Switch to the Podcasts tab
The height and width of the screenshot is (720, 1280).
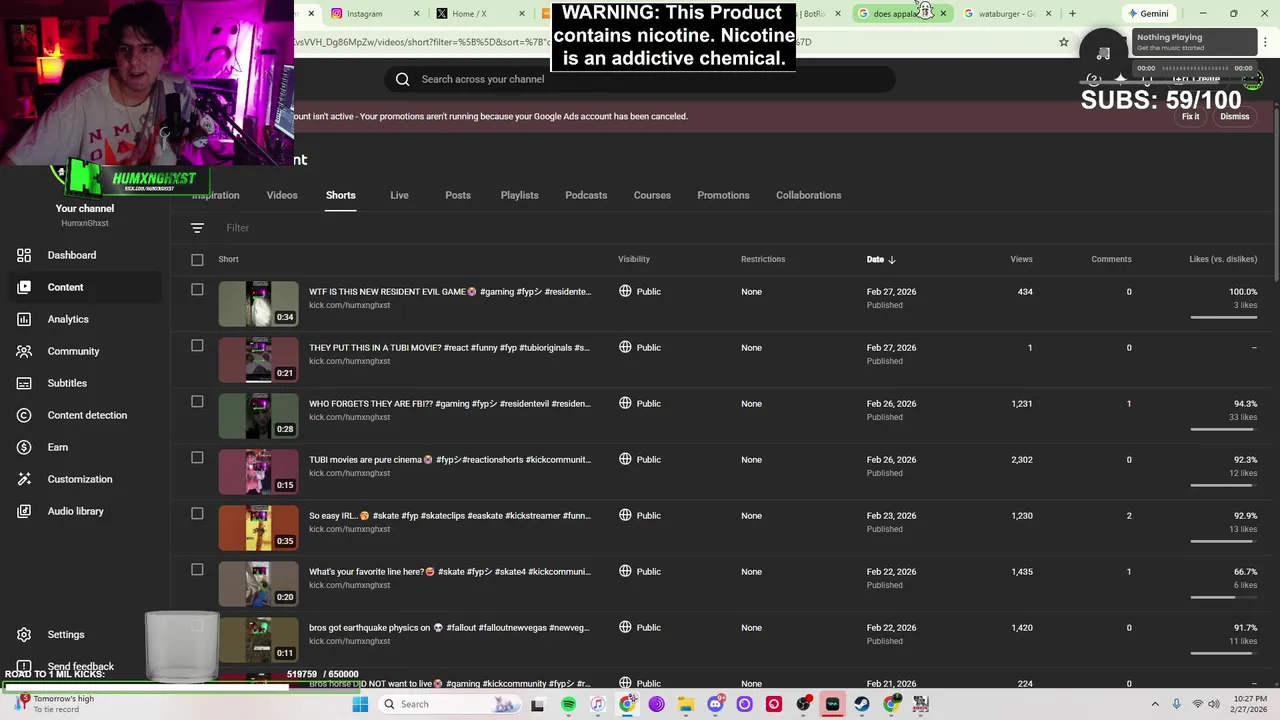pyautogui.click(x=586, y=195)
